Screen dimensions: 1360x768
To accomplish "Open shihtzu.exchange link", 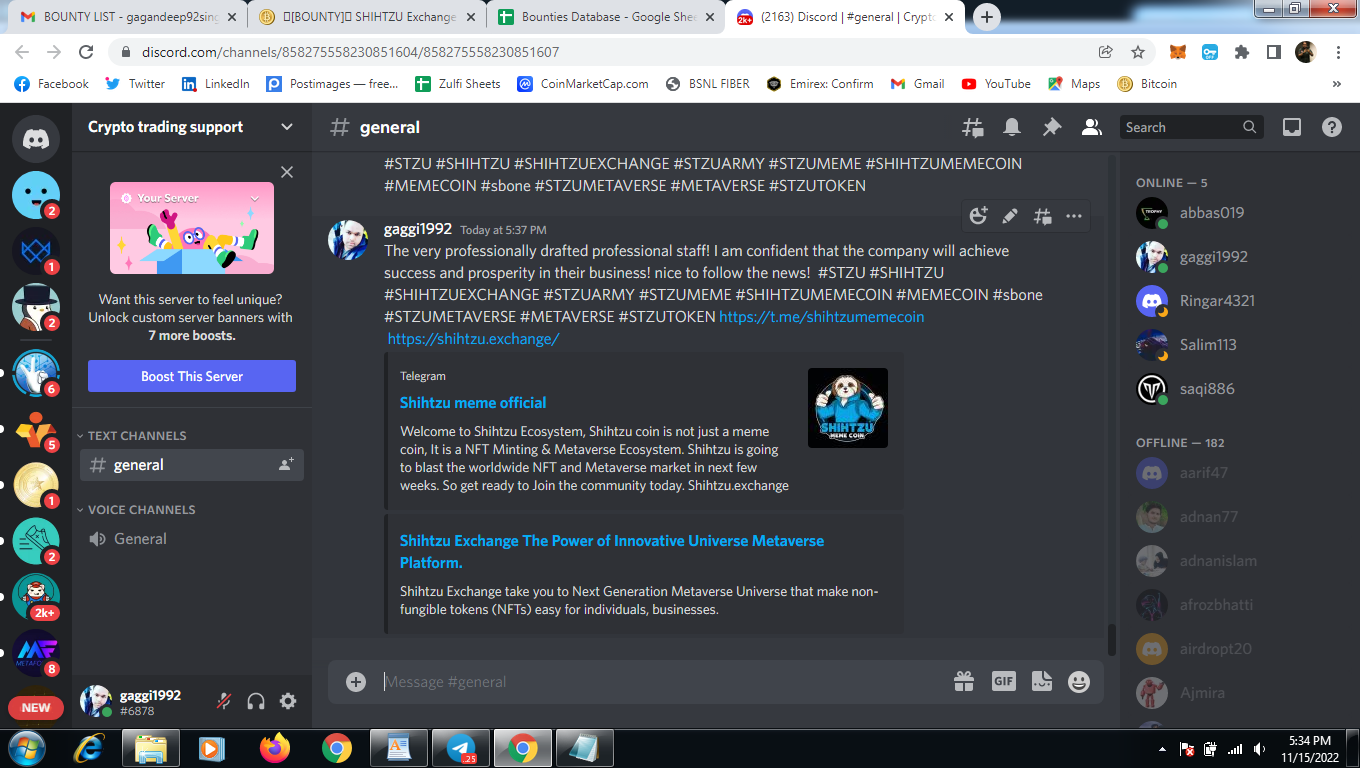I will coord(473,339).
